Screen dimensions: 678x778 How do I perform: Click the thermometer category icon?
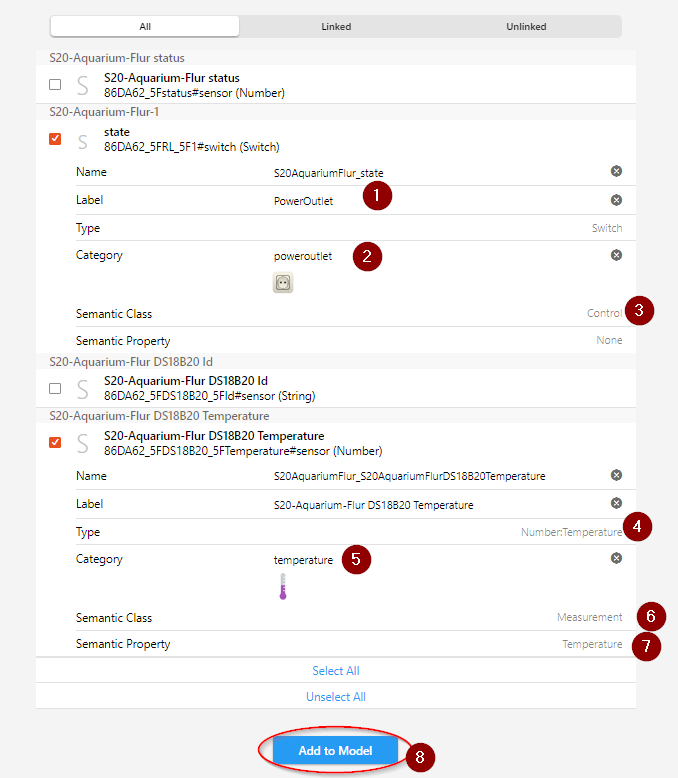click(x=283, y=587)
